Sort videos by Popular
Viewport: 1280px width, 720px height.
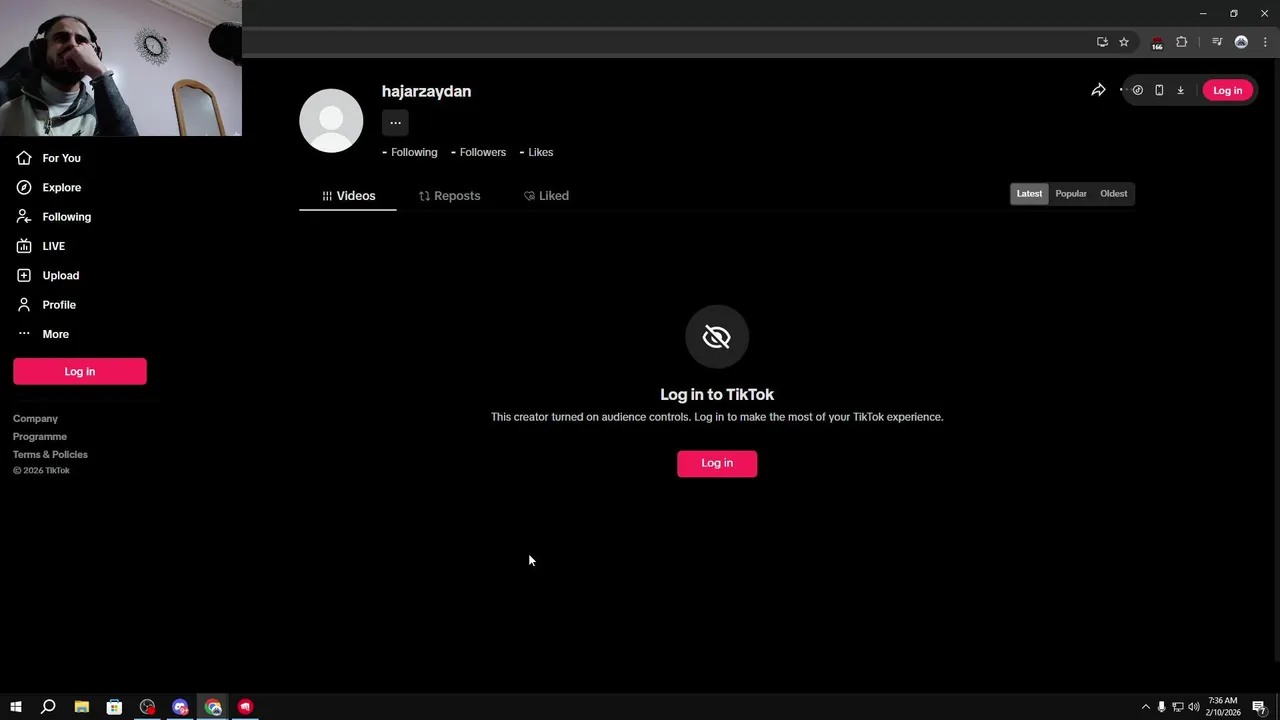click(1071, 194)
